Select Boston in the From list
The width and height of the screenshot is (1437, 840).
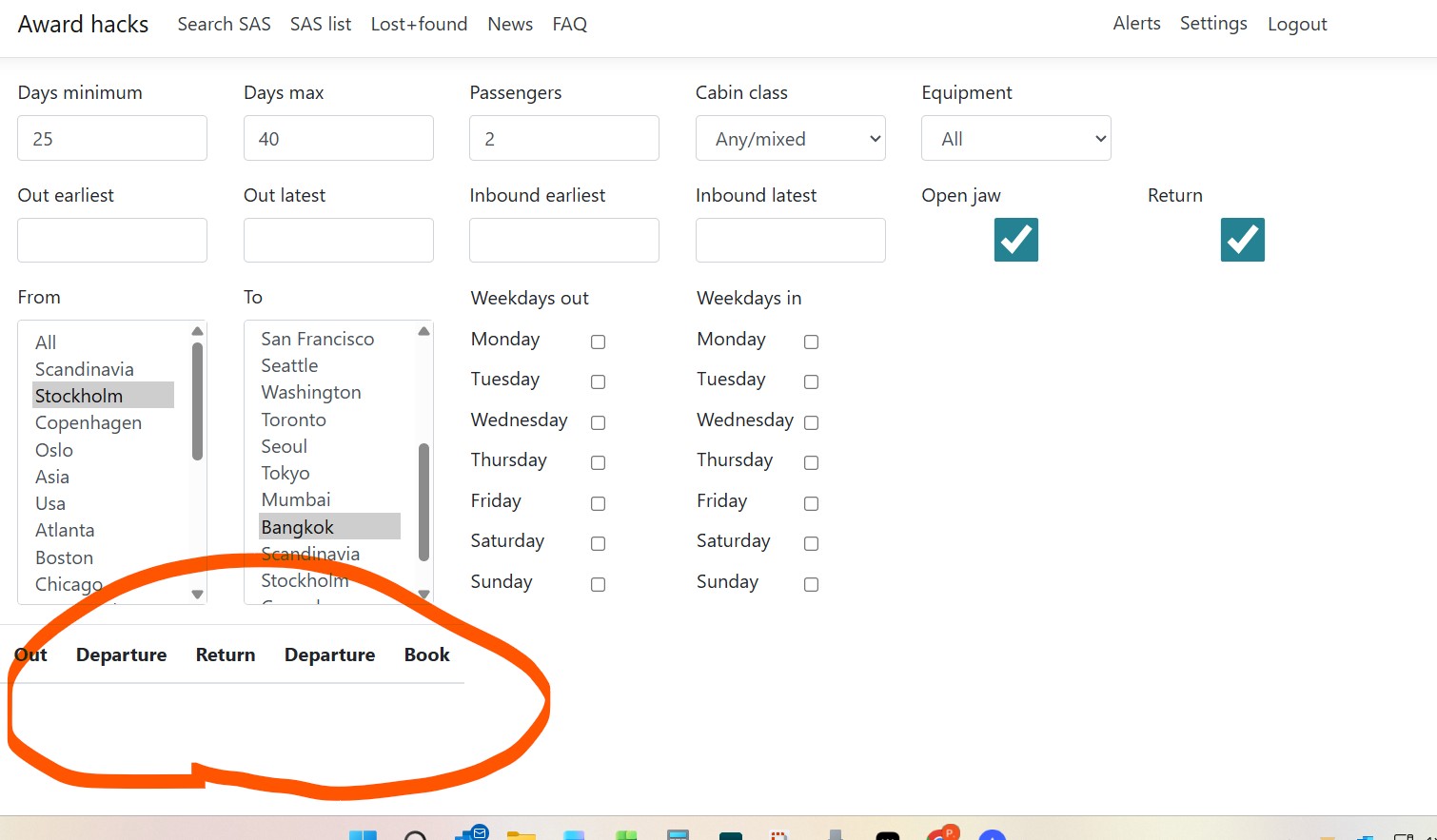[103, 557]
